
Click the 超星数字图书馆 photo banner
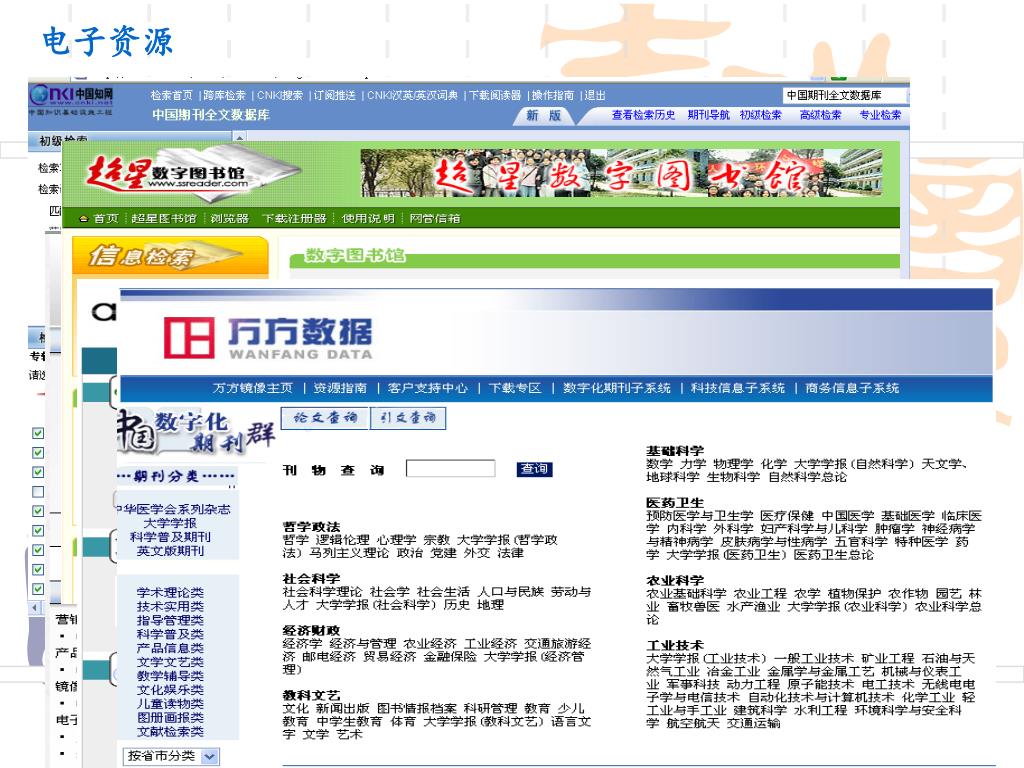tap(621, 173)
